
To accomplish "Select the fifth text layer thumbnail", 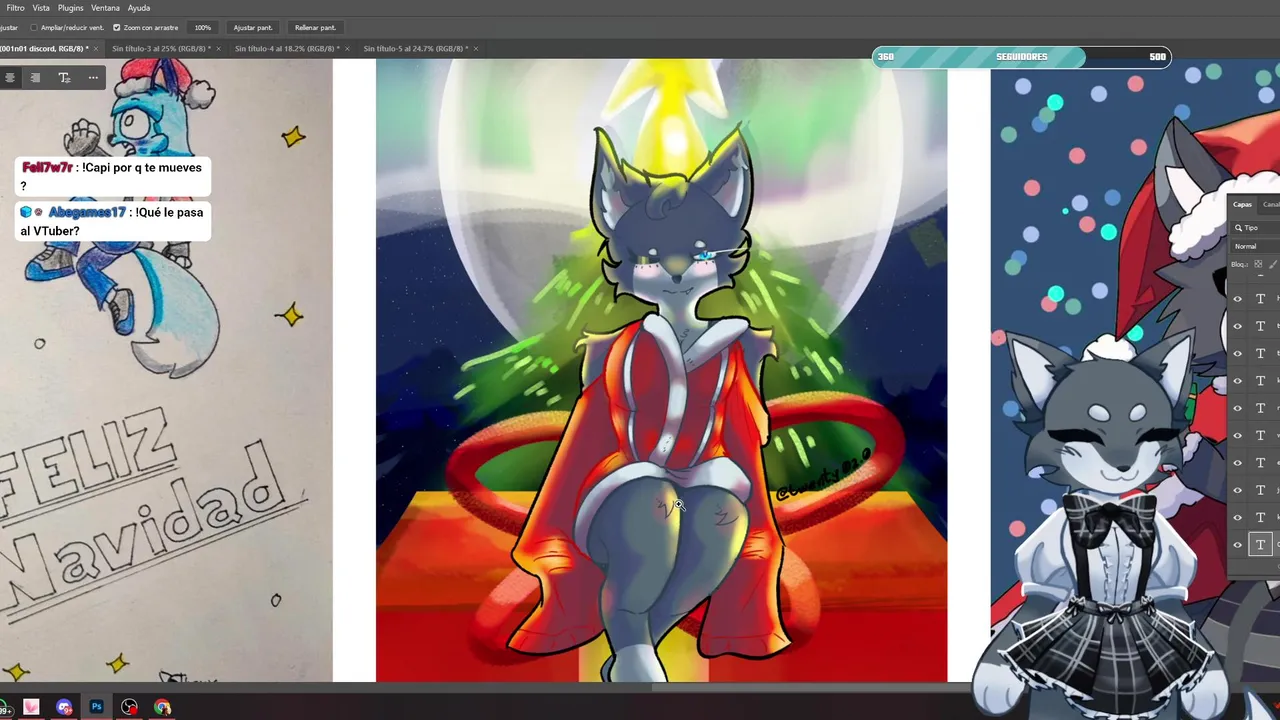I will [1261, 408].
